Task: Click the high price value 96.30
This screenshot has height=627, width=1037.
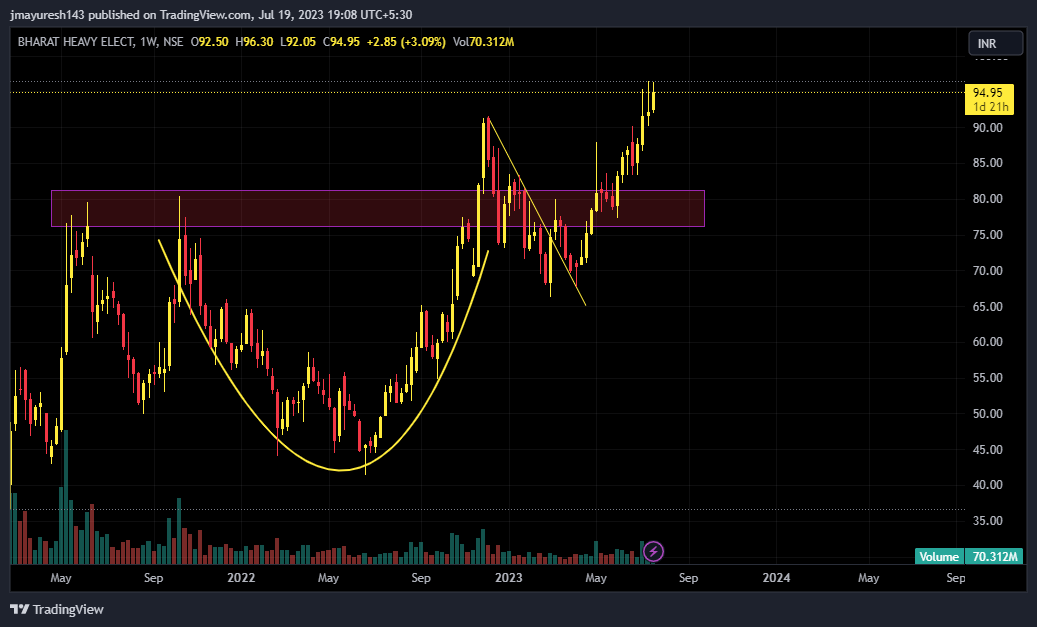Action: pyautogui.click(x=258, y=42)
